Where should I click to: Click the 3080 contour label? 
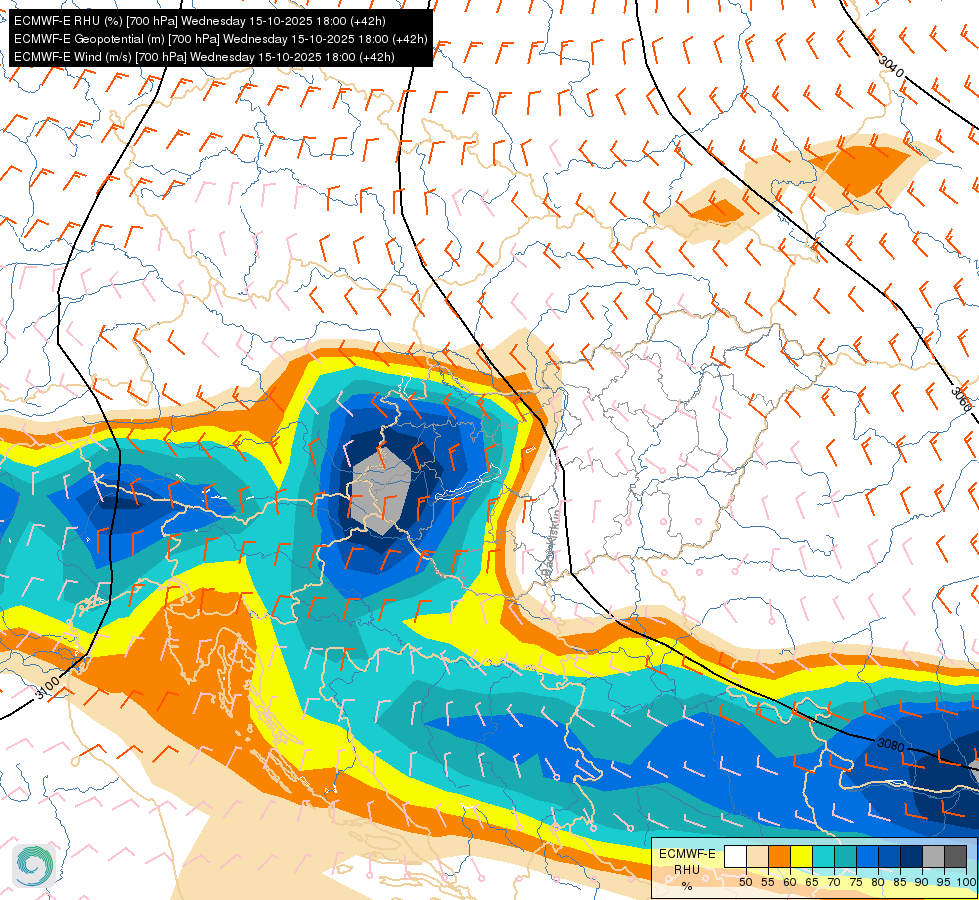891,744
